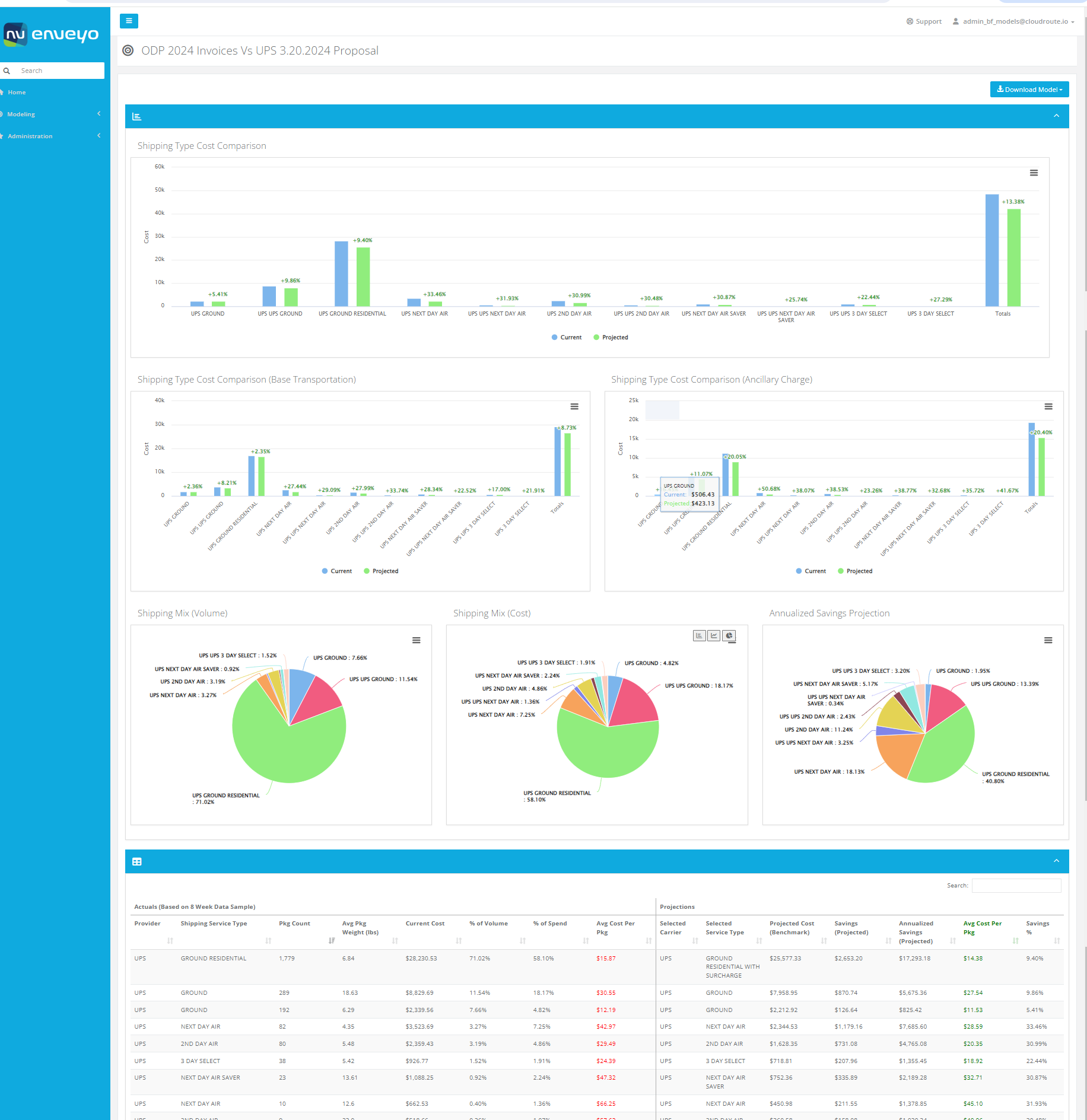Image resolution: width=1087 pixels, height=1120 pixels.
Task: Switch Shipping Mix (Cost) to bar chart view
Action: (699, 635)
